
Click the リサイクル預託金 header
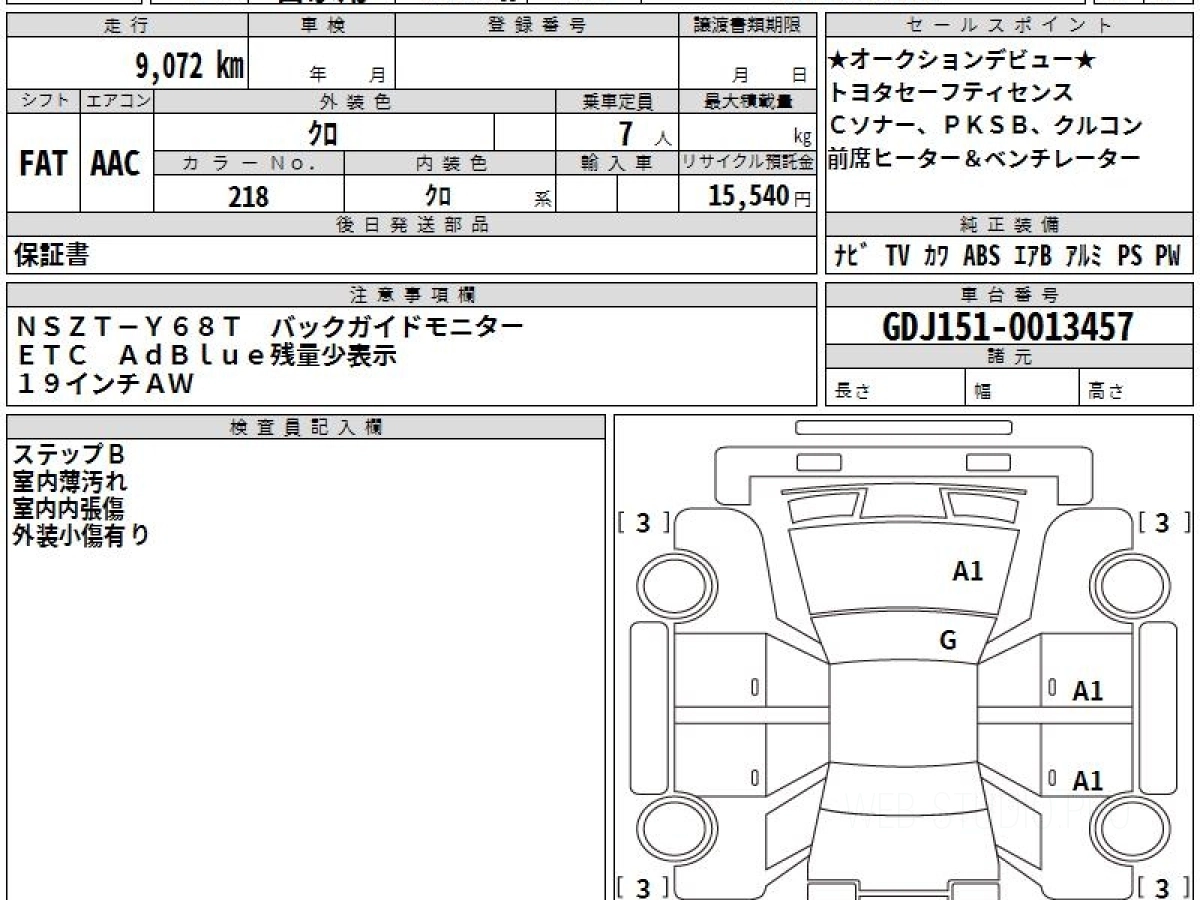[x=748, y=163]
